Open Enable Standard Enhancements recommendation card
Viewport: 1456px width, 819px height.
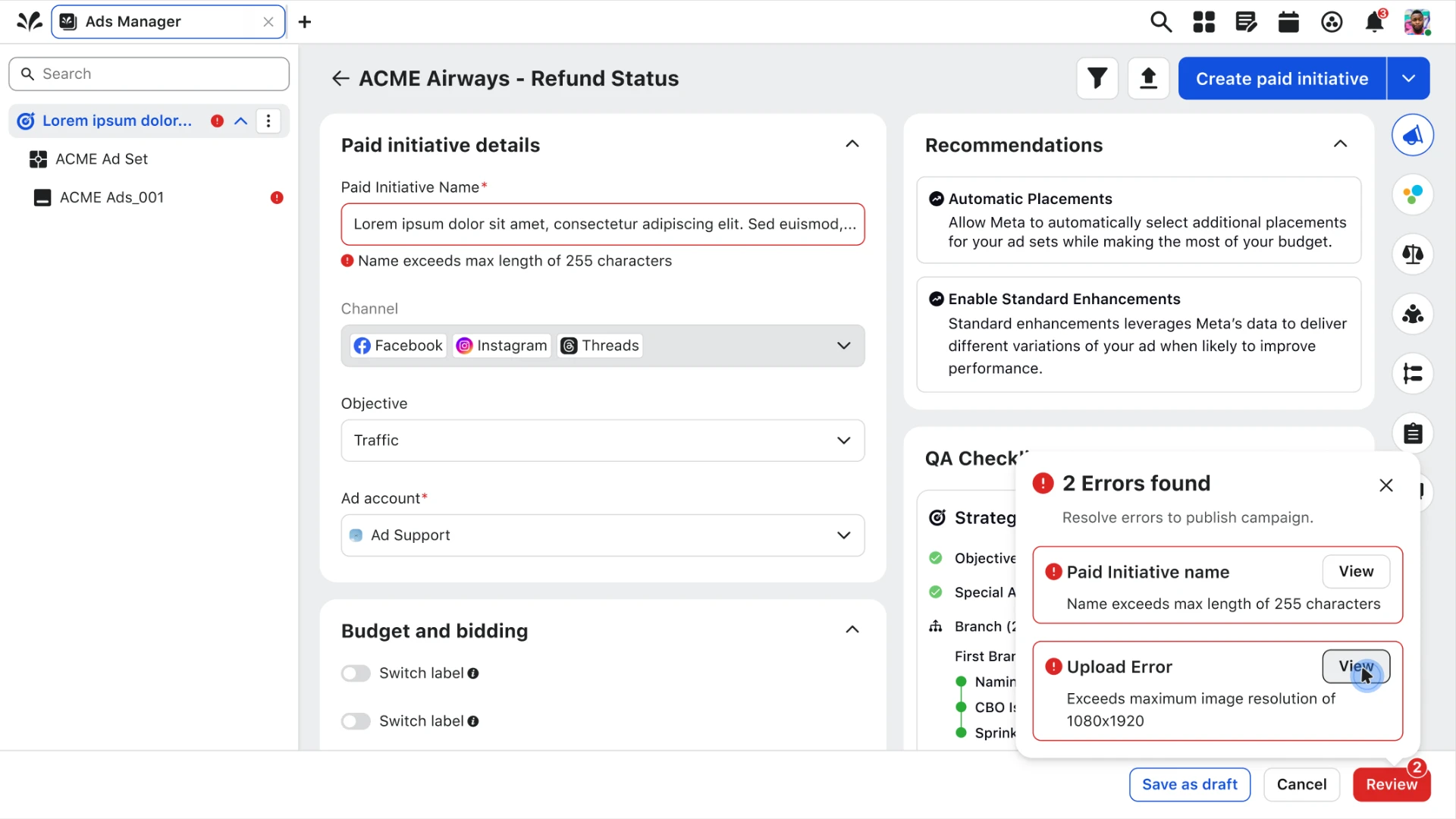[1139, 334]
